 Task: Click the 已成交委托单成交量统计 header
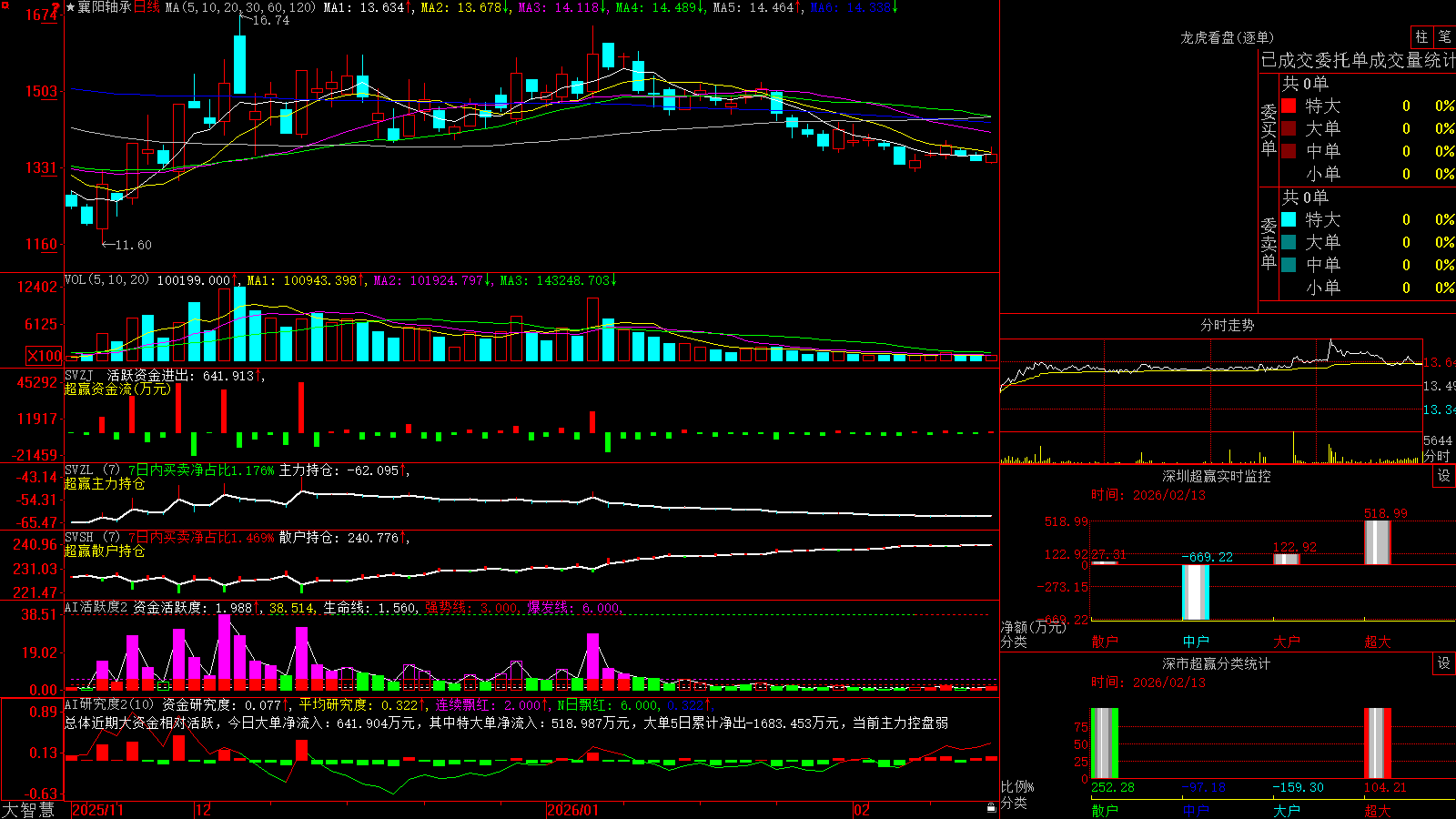click(x=1358, y=60)
